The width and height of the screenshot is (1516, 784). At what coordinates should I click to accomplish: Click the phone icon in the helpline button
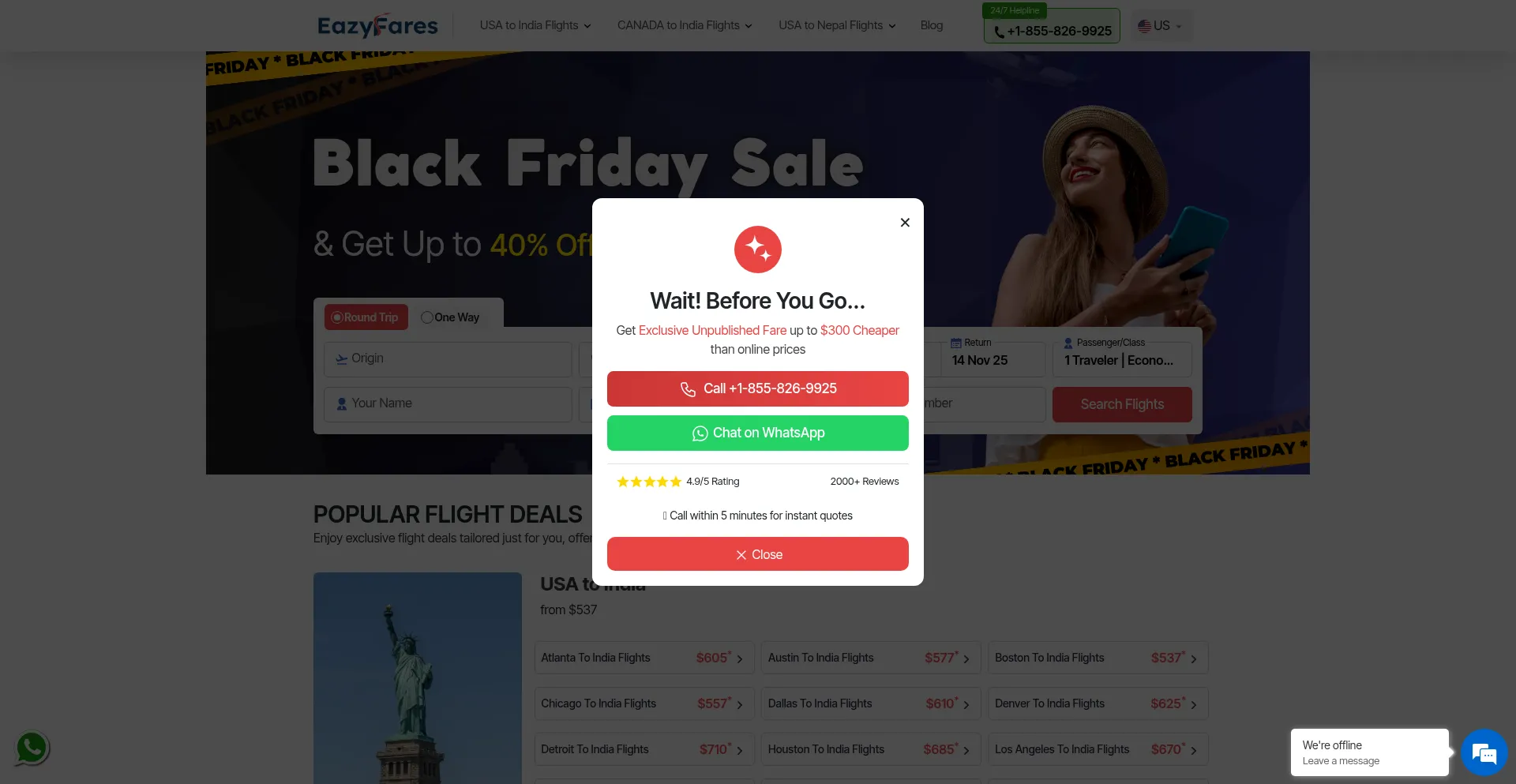[999, 32]
